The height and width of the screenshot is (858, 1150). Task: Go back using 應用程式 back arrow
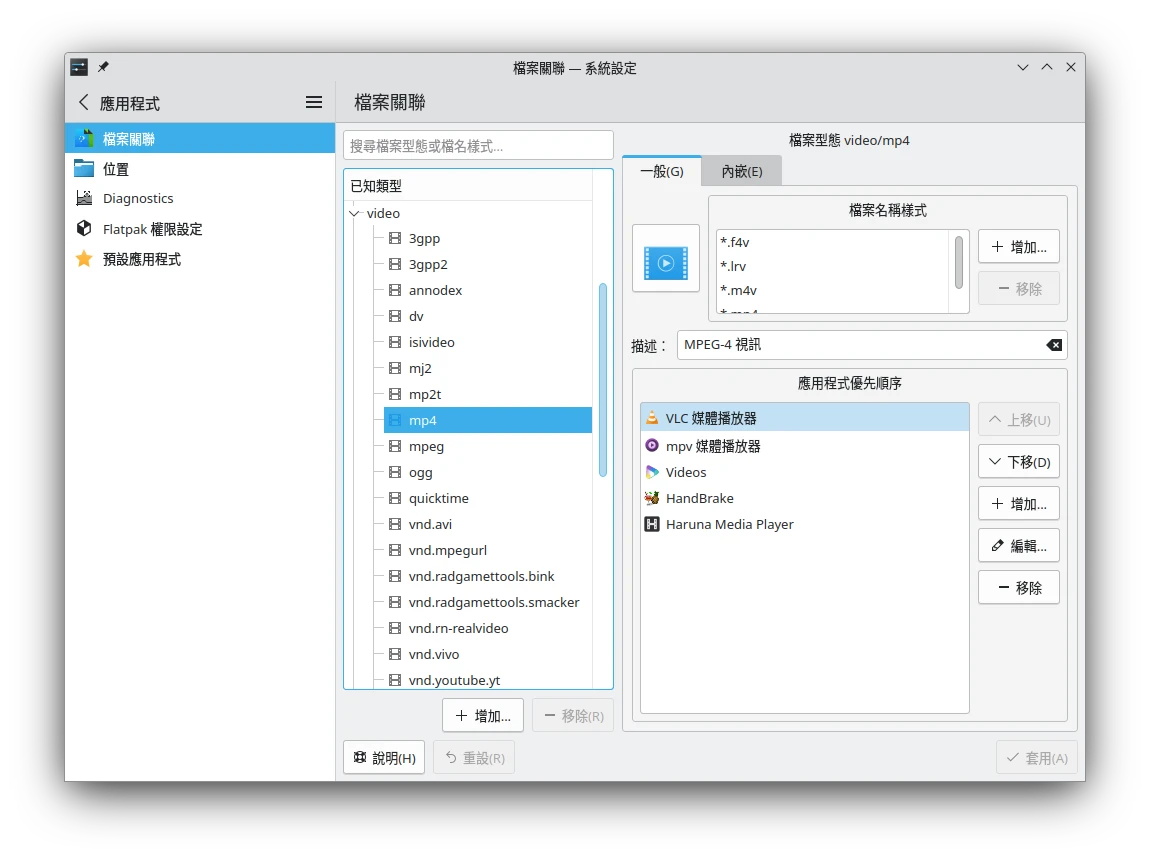click(x=84, y=102)
